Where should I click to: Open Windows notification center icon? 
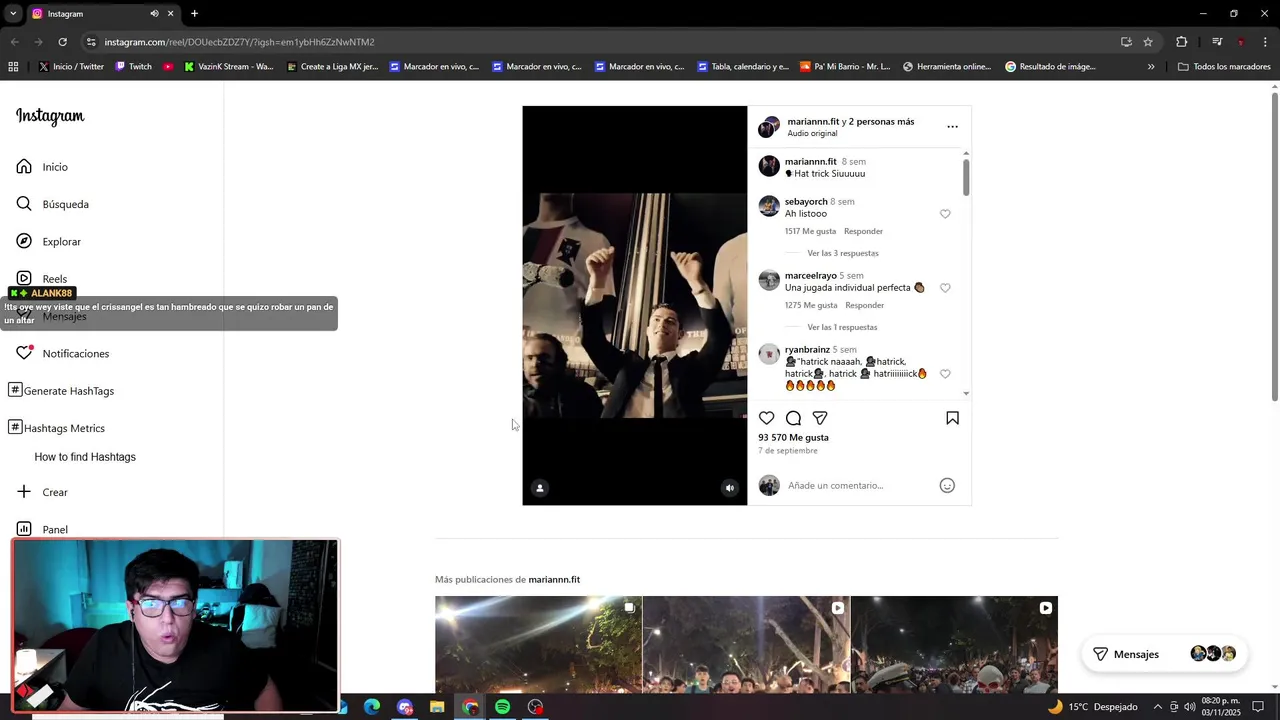pyautogui.click(x=1258, y=707)
